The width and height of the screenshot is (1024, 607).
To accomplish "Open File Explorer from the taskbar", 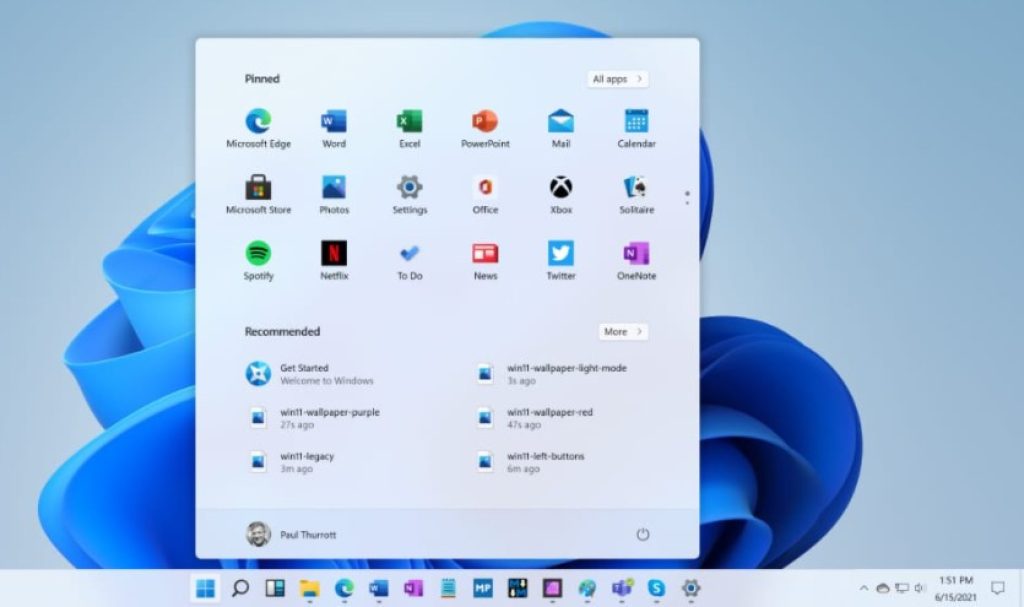I will [310, 589].
